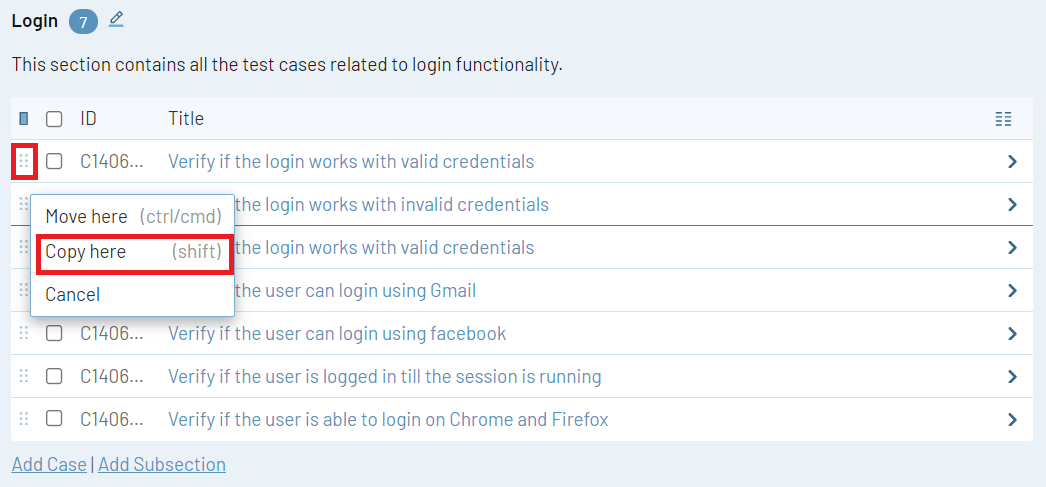Open details arrow for invalid credentials case

click(1012, 205)
